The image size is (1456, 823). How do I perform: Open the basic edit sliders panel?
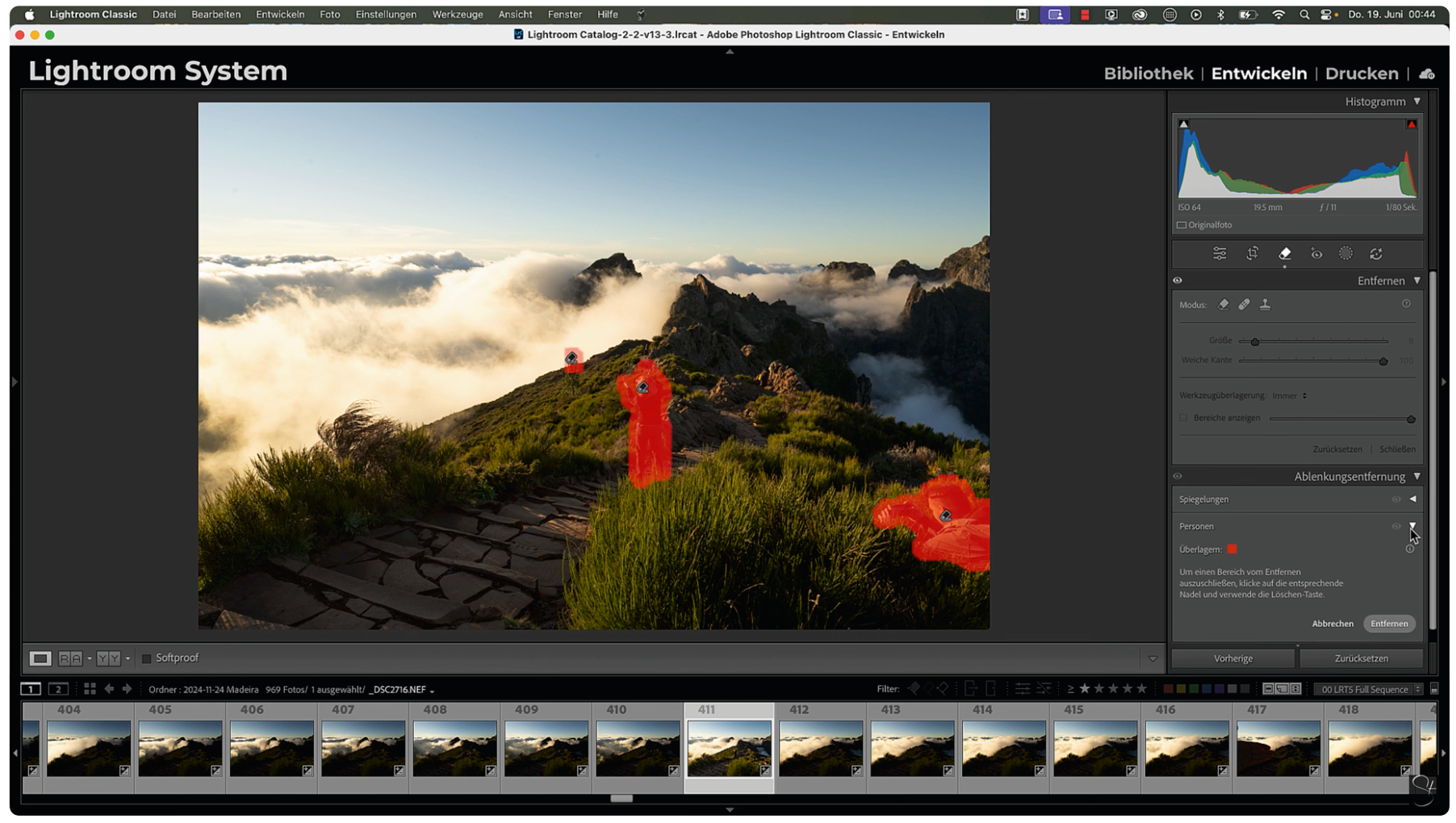coord(1220,254)
